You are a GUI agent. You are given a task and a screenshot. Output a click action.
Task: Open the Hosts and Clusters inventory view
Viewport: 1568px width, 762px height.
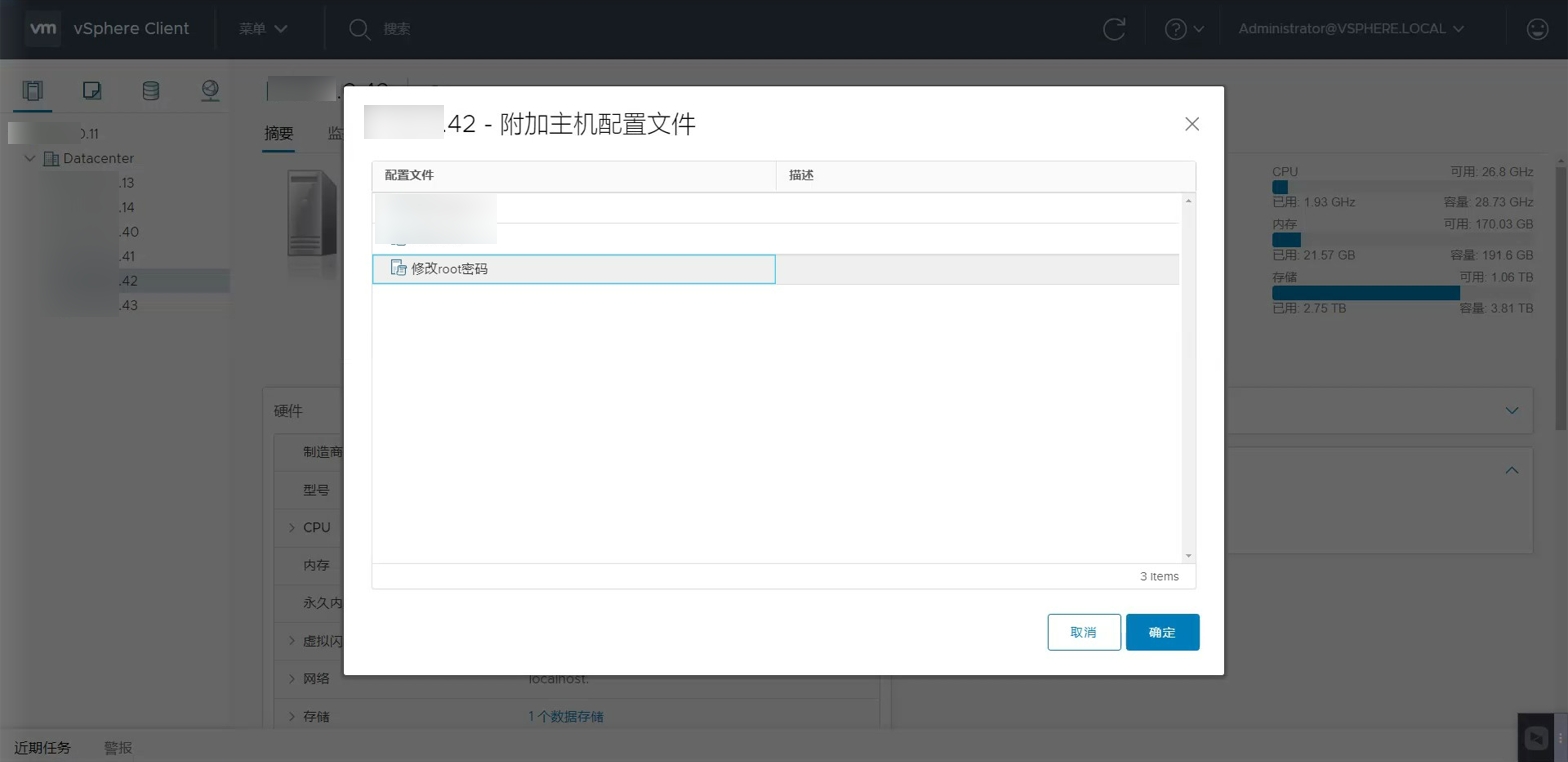[x=33, y=91]
